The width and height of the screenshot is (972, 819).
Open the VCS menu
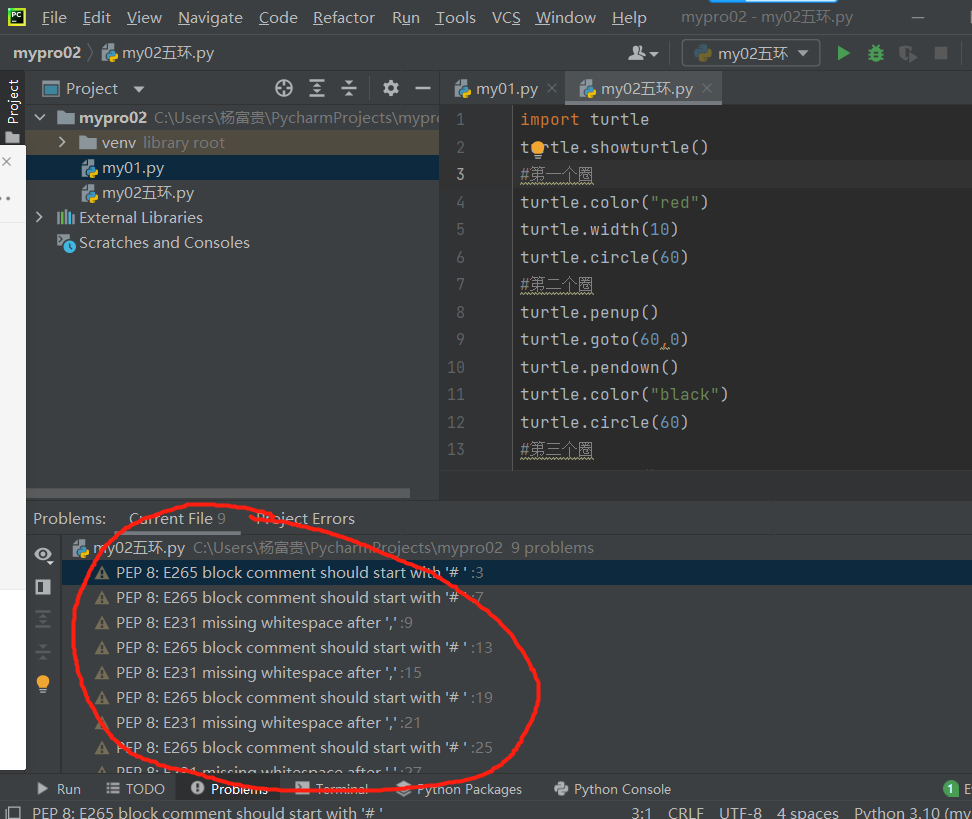506,18
